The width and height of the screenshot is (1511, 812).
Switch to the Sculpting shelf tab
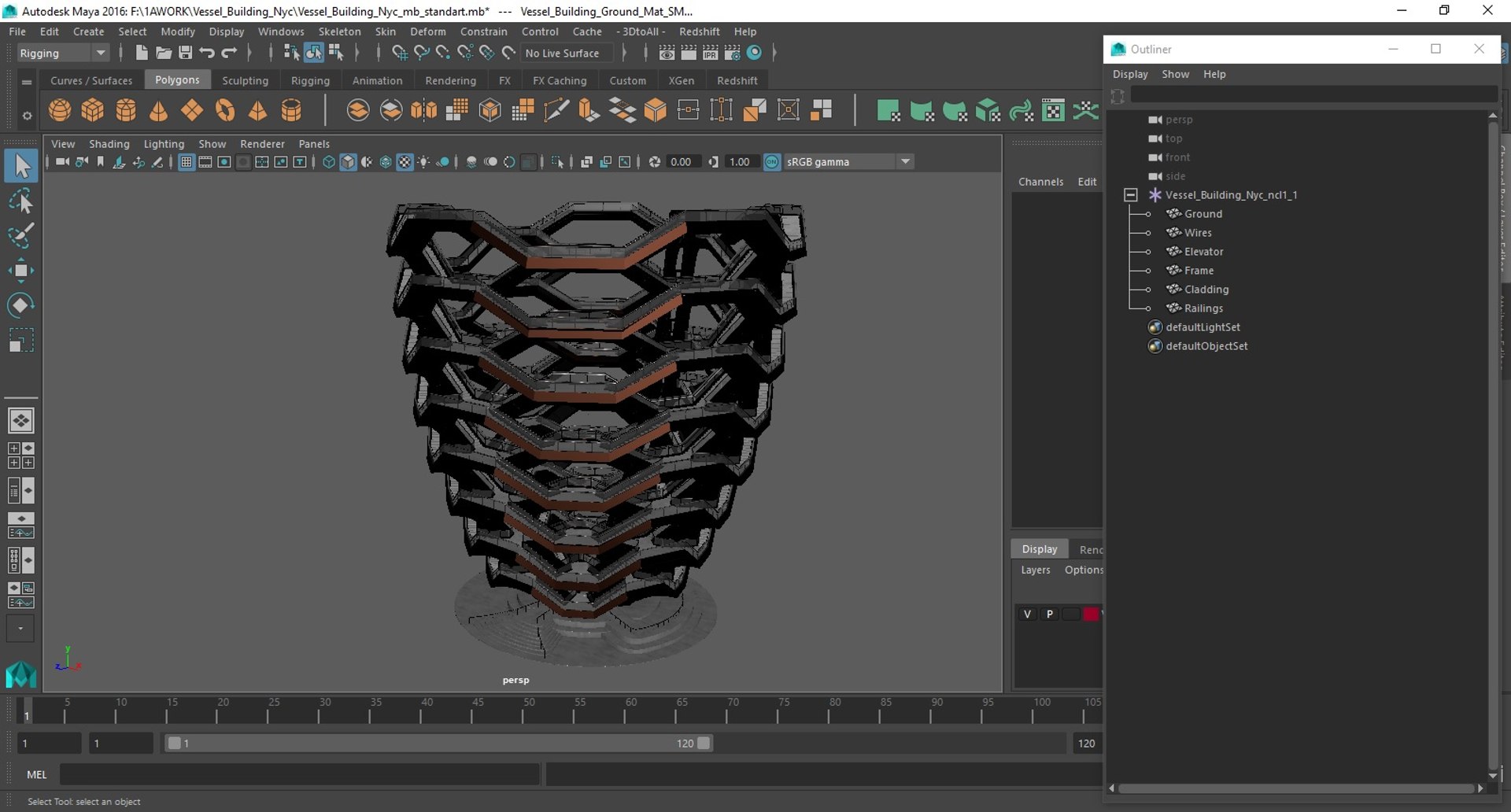coord(246,80)
